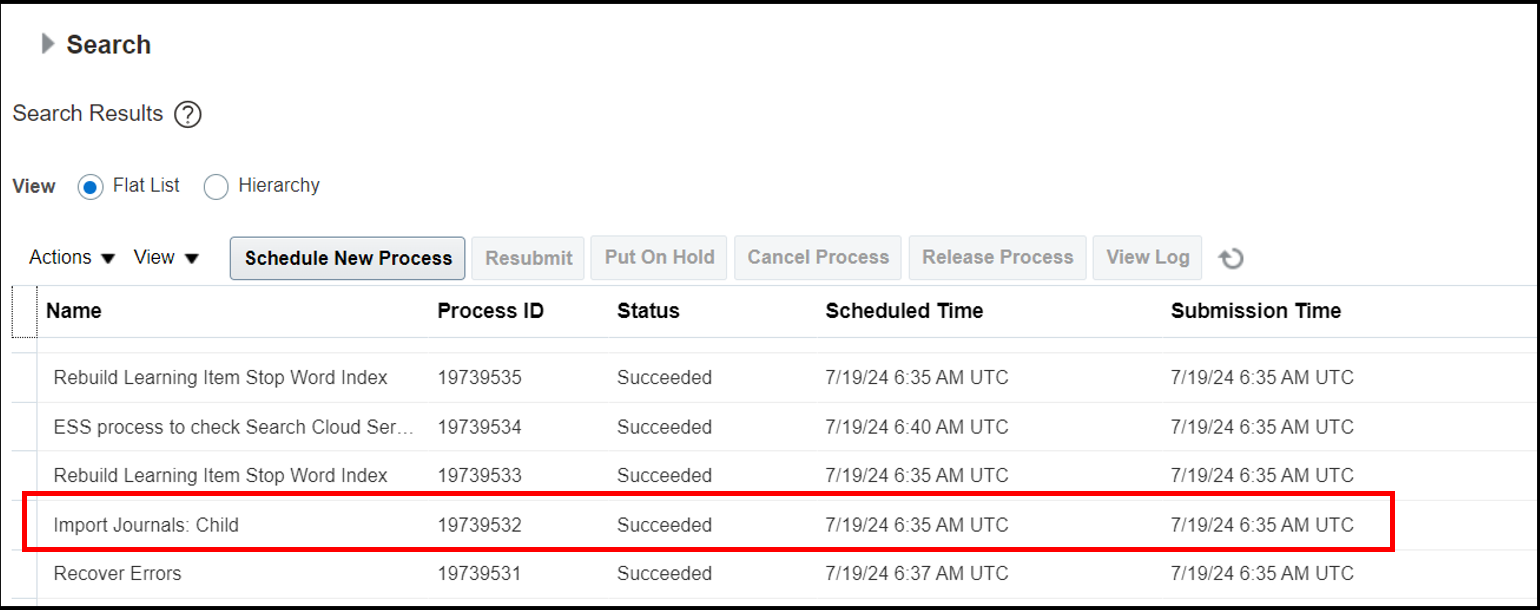
Task: Click the View menu label
Action: point(153,257)
